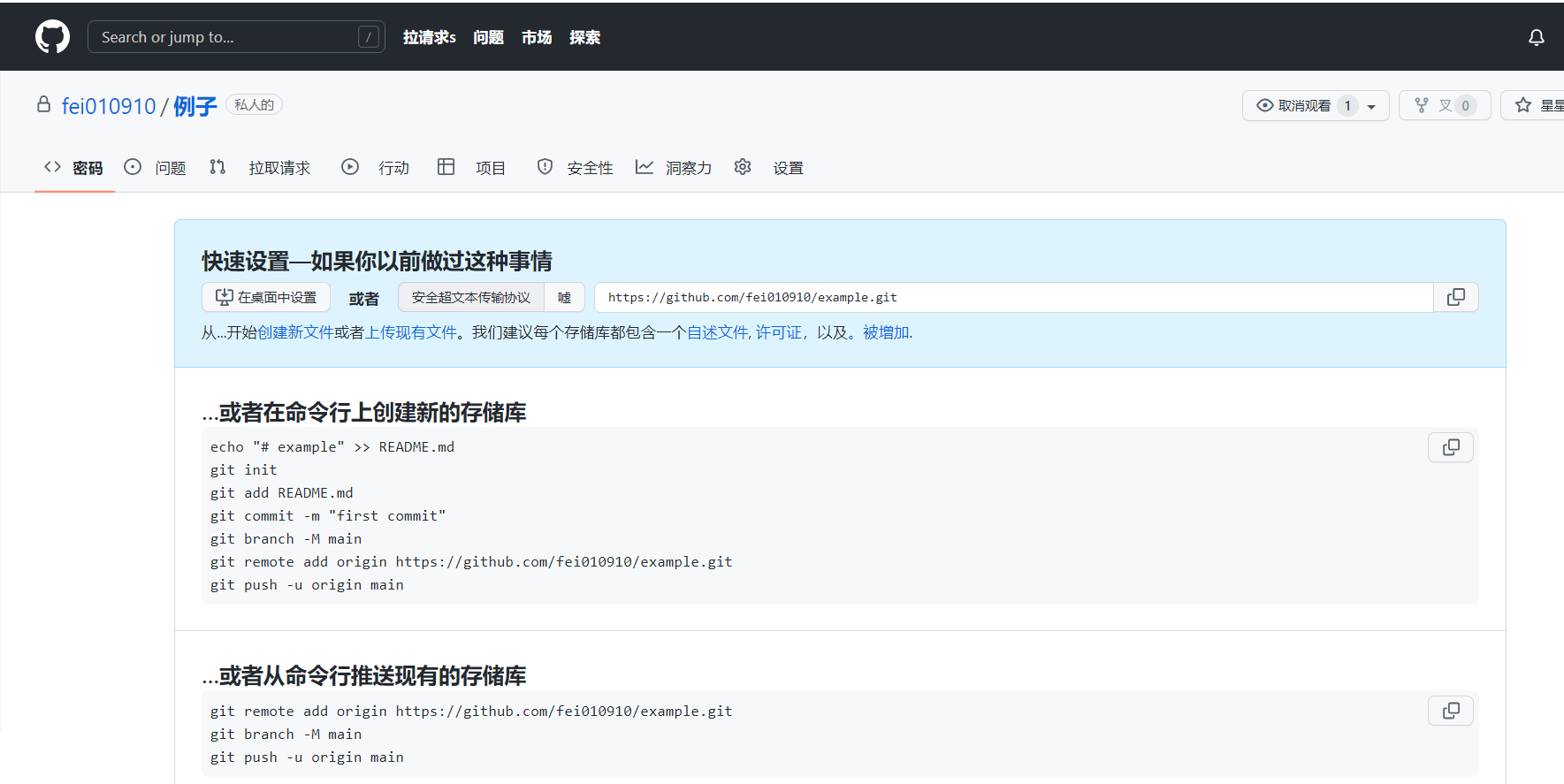Image resolution: width=1564 pixels, height=784 pixels.
Task: Open the notifications bell
Action: pos(1537,37)
